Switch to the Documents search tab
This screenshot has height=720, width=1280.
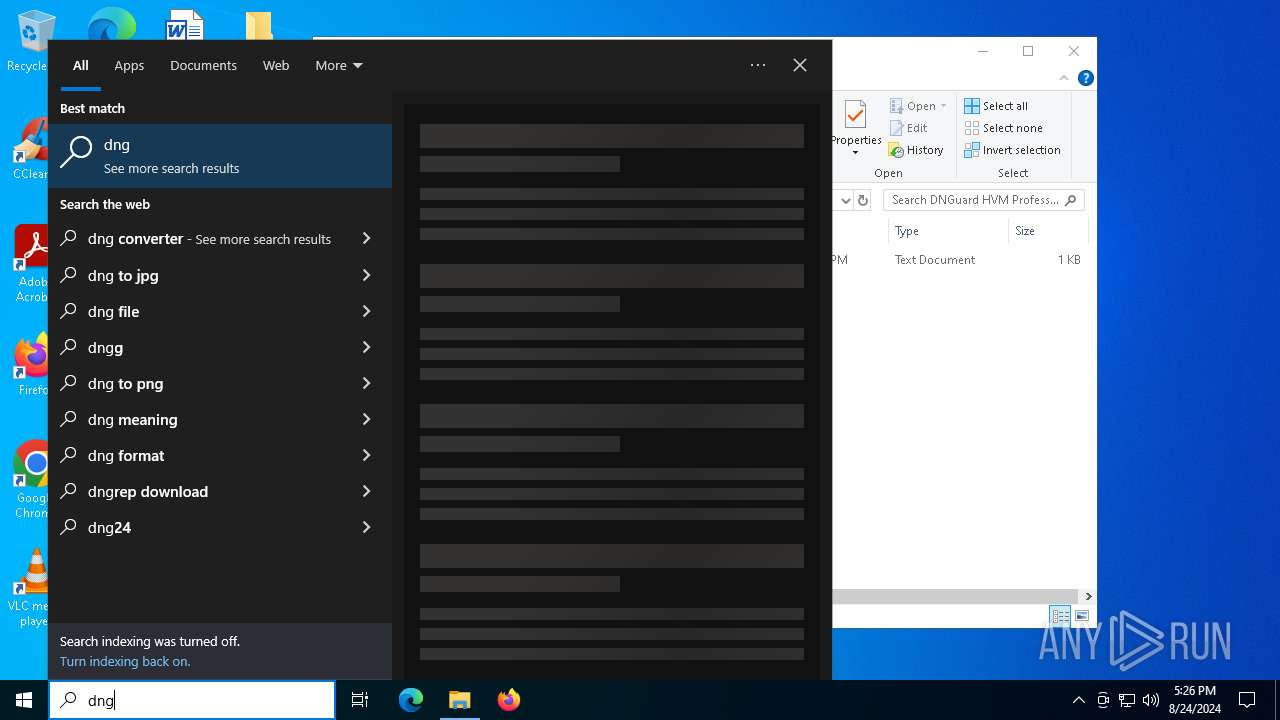pyautogui.click(x=203, y=65)
